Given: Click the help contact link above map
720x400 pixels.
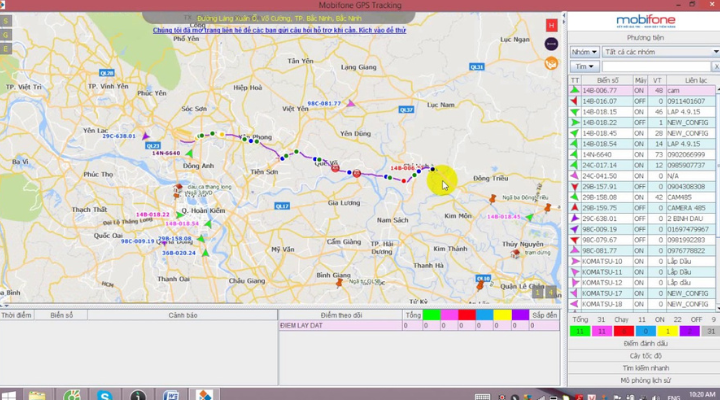Looking at the screenshot, I should coord(279,30).
